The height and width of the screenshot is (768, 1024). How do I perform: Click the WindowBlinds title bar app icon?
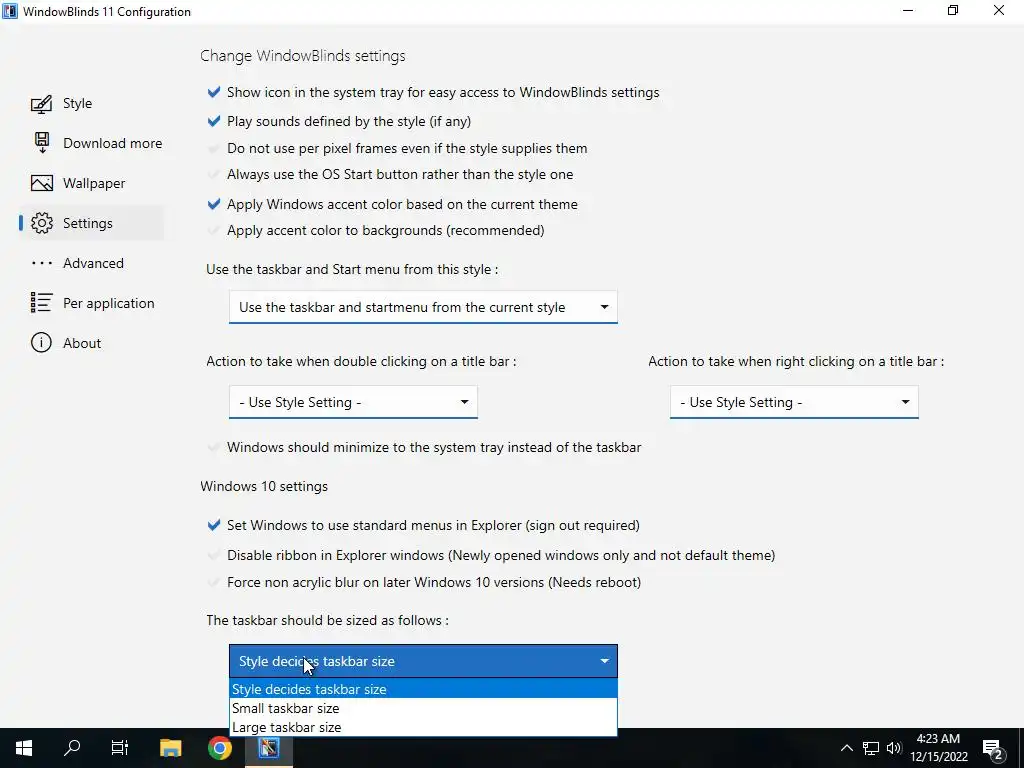[10, 11]
